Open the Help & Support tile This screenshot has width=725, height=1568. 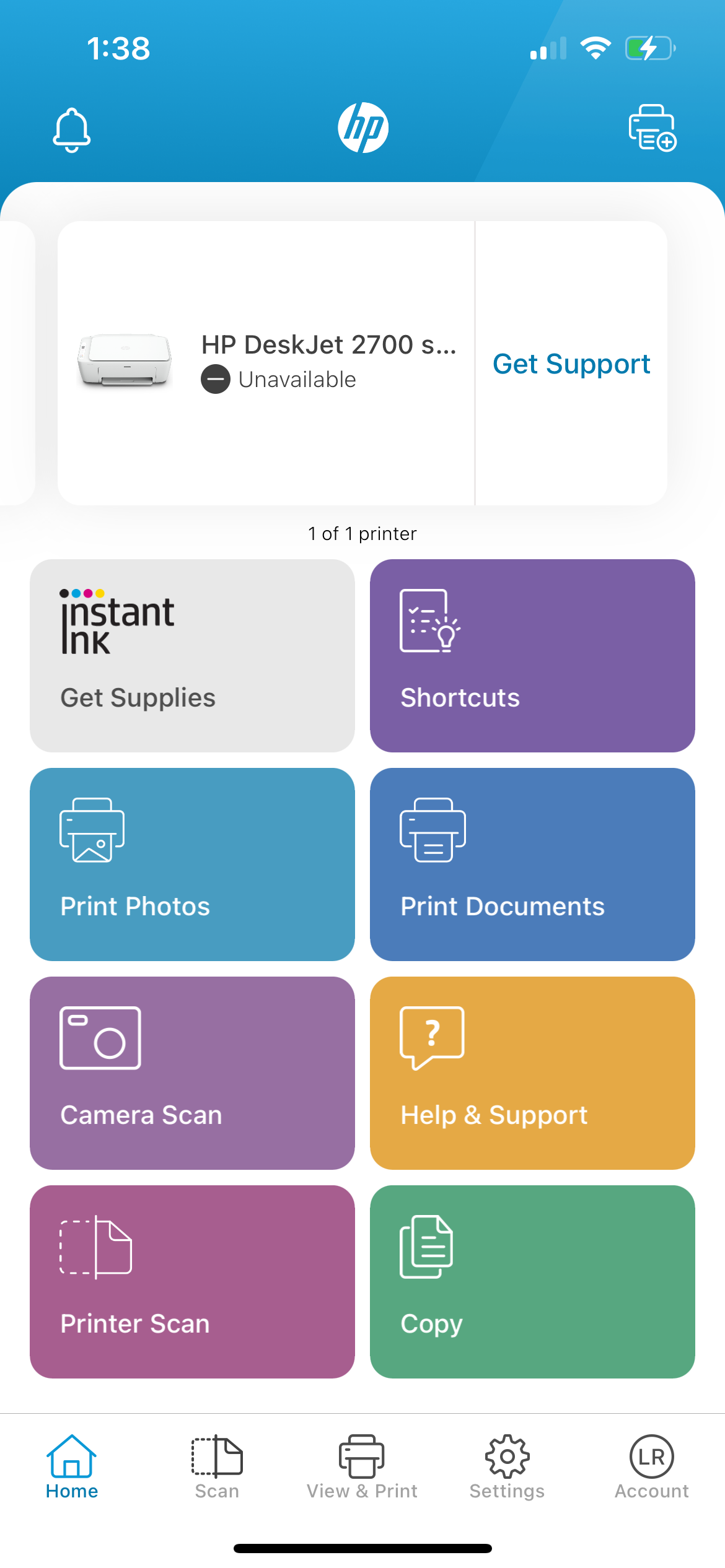(532, 1073)
